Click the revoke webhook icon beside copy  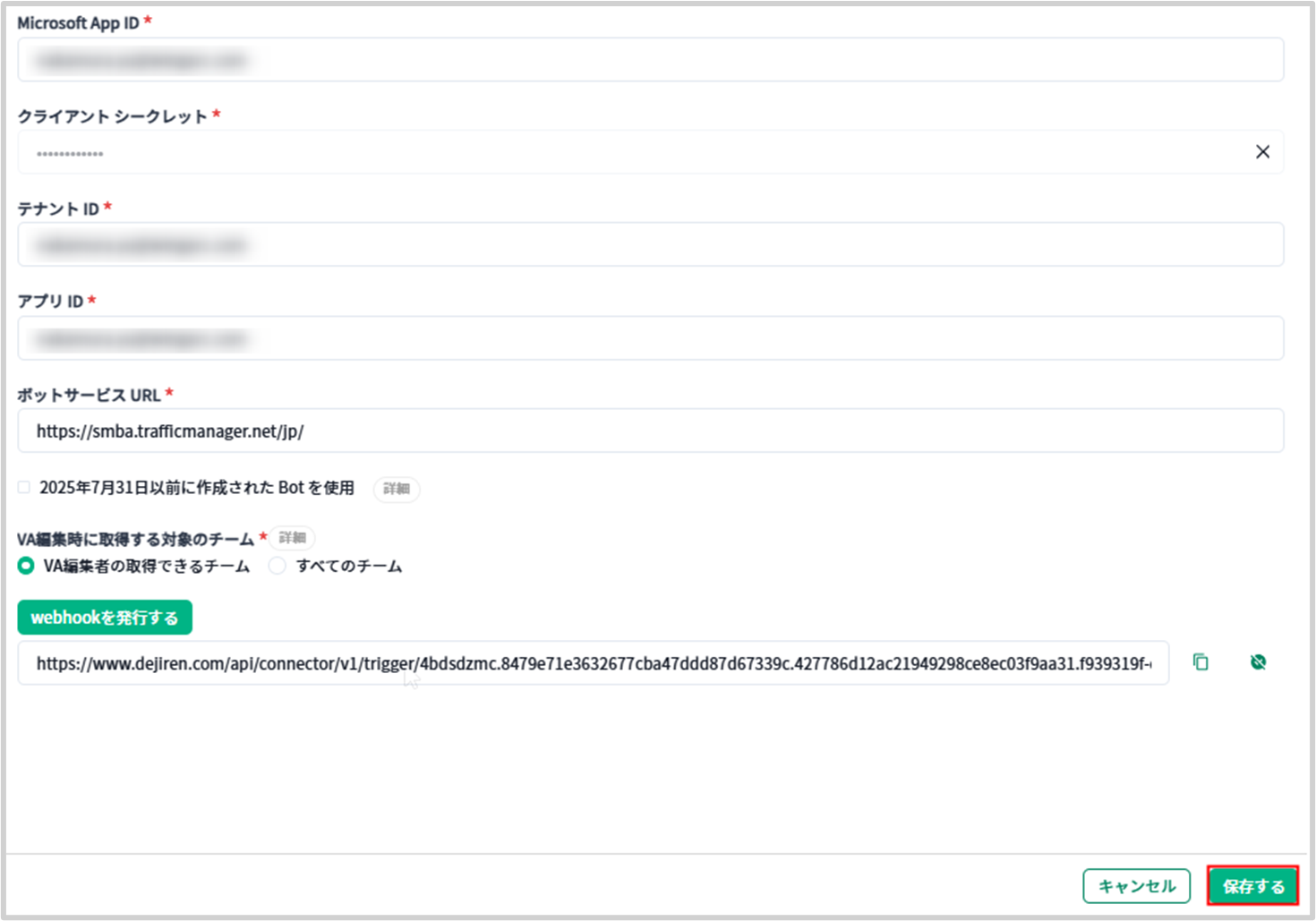pos(1258,662)
